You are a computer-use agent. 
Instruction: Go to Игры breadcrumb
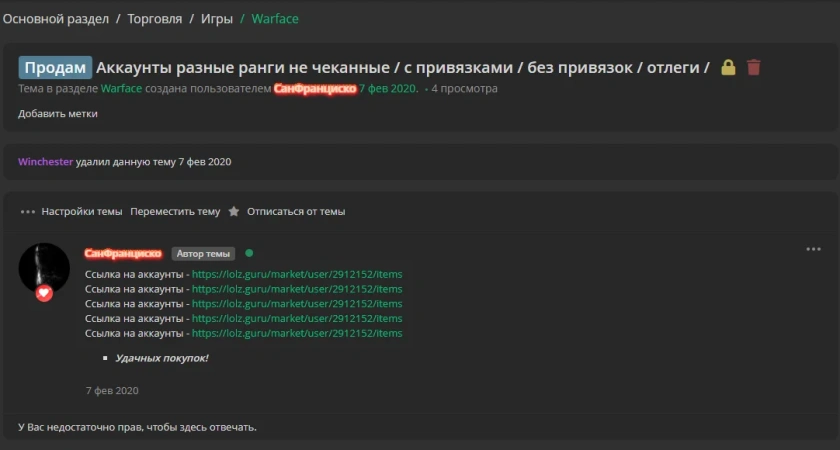(217, 19)
